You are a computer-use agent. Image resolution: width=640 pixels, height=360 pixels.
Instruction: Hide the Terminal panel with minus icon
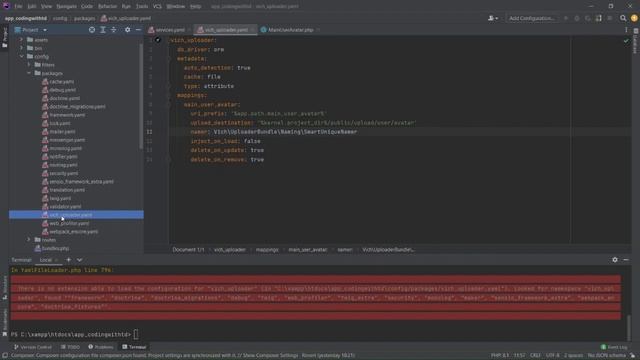[x=626, y=260]
